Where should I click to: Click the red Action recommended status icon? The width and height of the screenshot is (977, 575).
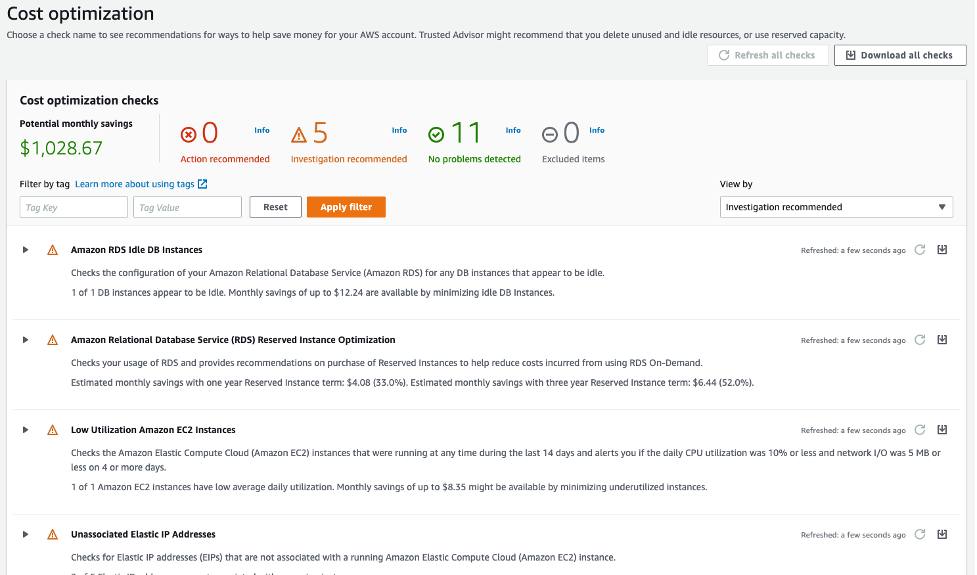pyautogui.click(x=188, y=135)
